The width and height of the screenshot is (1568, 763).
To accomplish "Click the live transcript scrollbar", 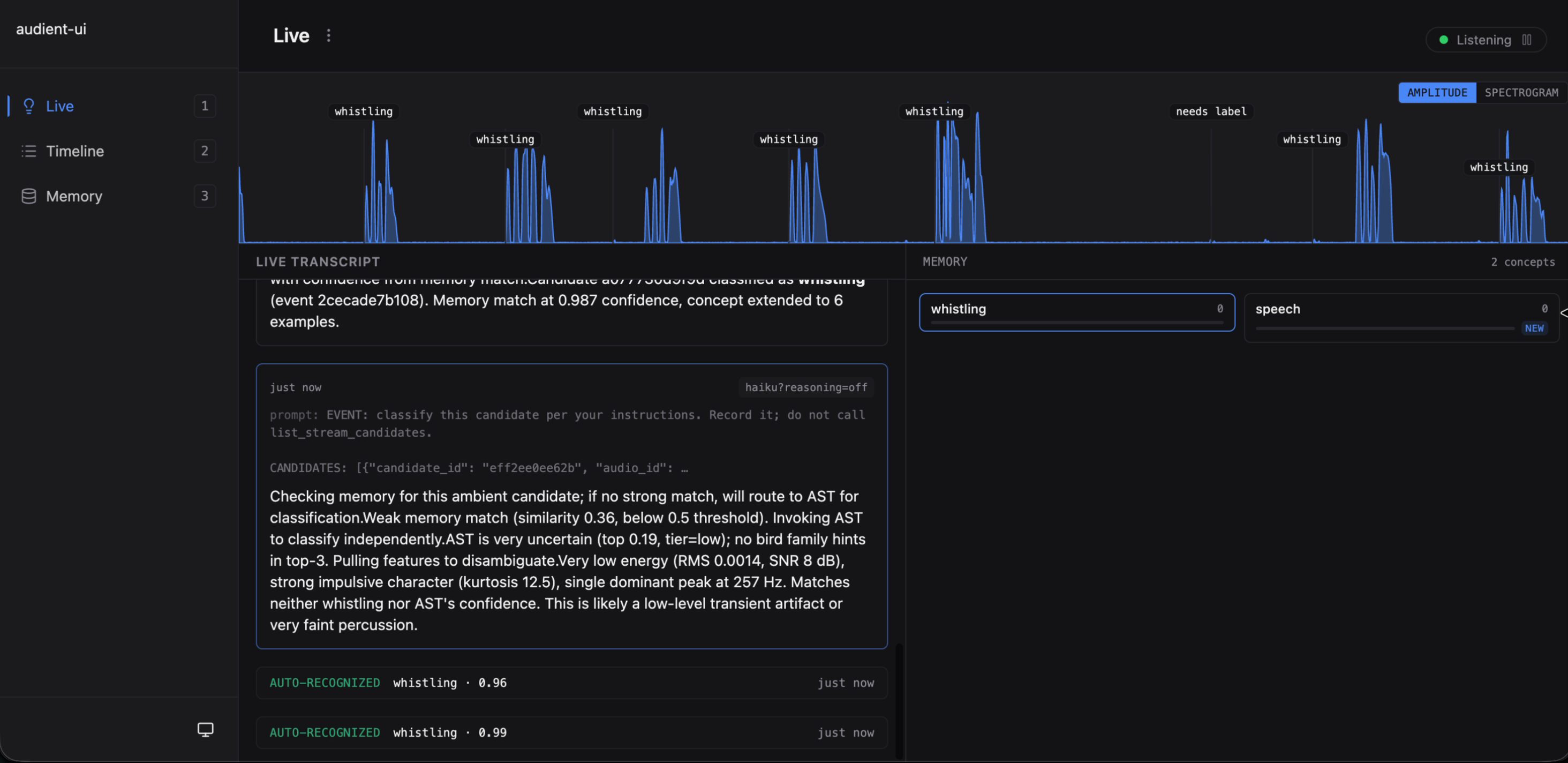I will point(899,700).
